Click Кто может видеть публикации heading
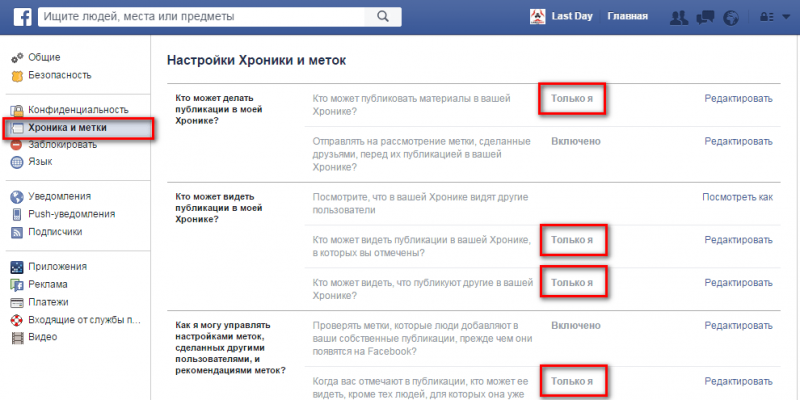Viewport: 800px width, 400px height. pyautogui.click(x=218, y=208)
